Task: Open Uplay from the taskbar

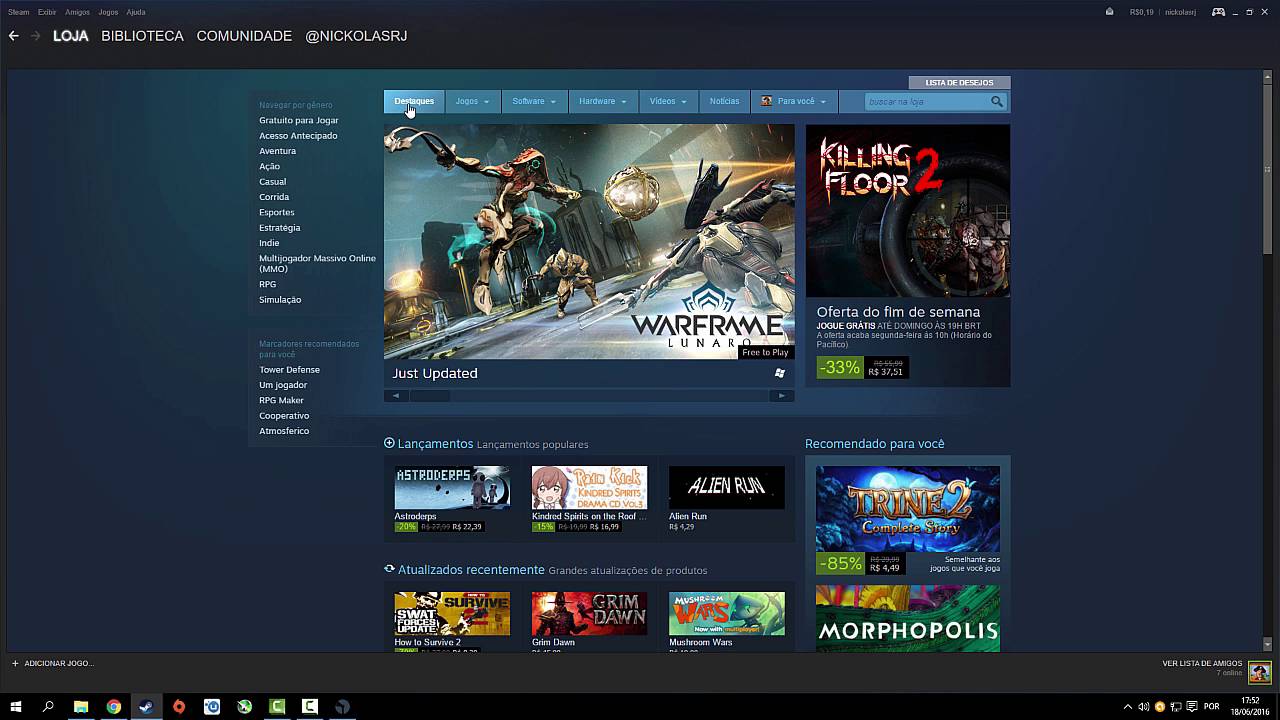Action: (212, 706)
